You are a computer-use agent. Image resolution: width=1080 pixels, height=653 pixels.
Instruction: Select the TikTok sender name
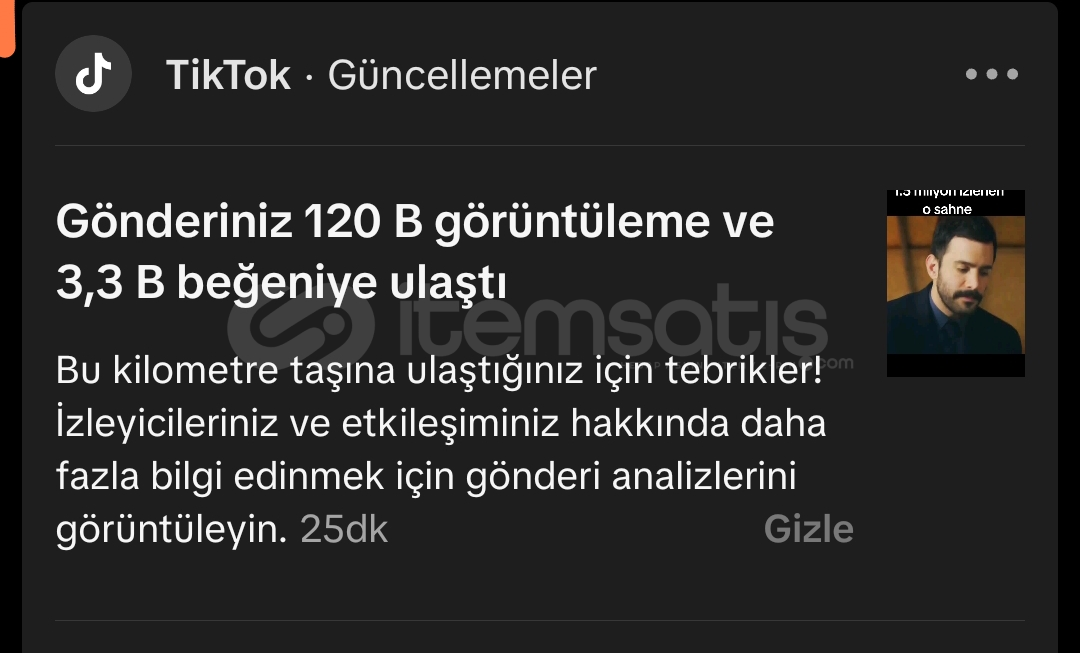228,74
